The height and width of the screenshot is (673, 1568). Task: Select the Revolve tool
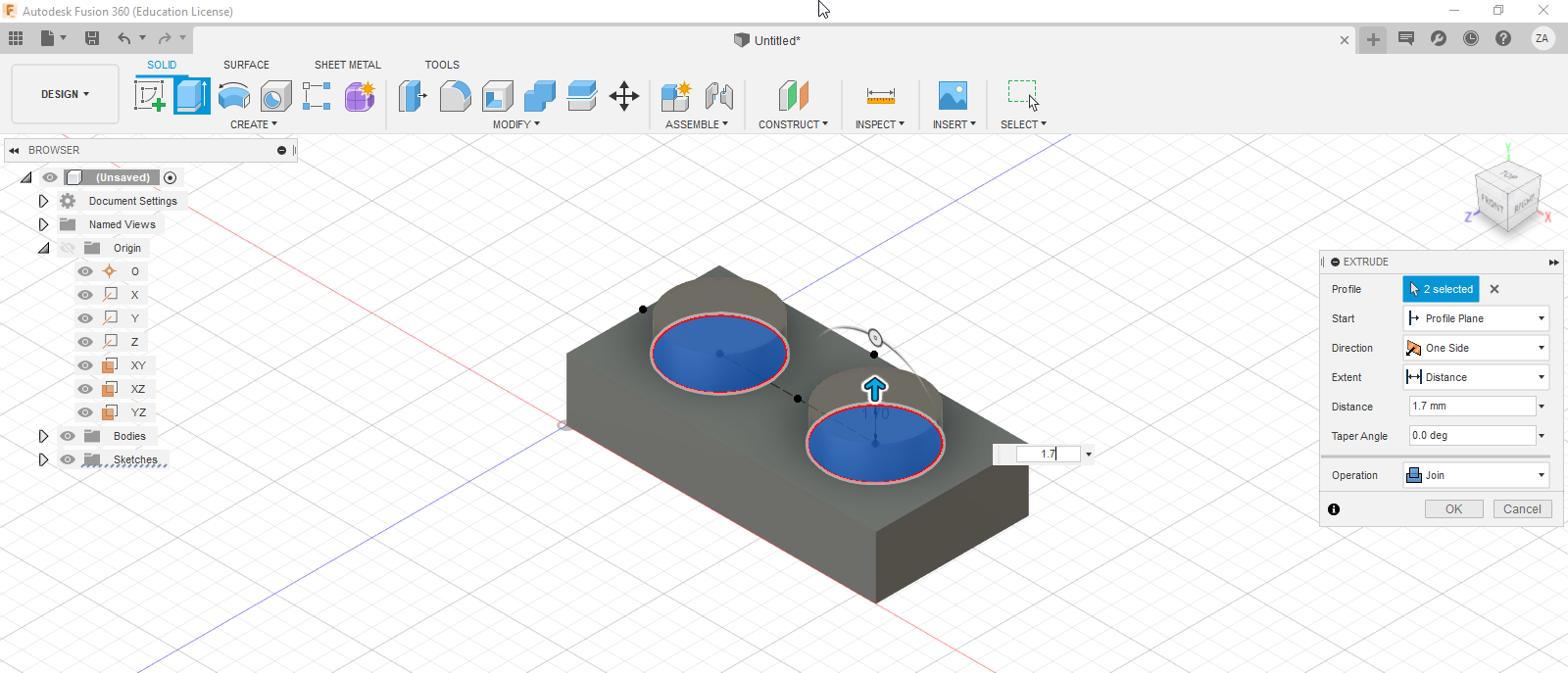click(x=234, y=96)
